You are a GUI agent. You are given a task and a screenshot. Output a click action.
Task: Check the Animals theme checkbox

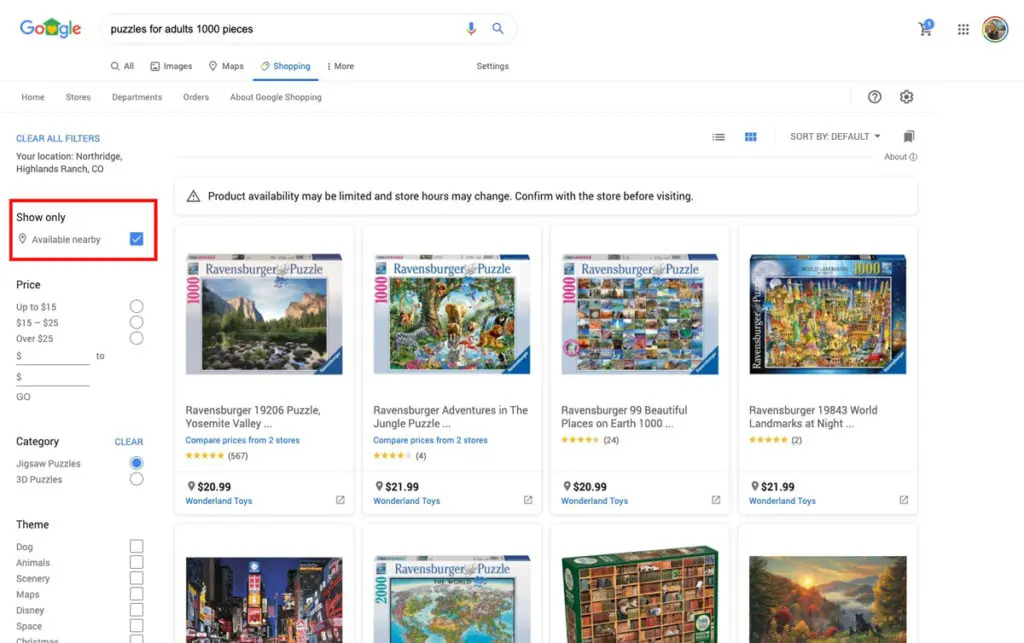tap(136, 562)
